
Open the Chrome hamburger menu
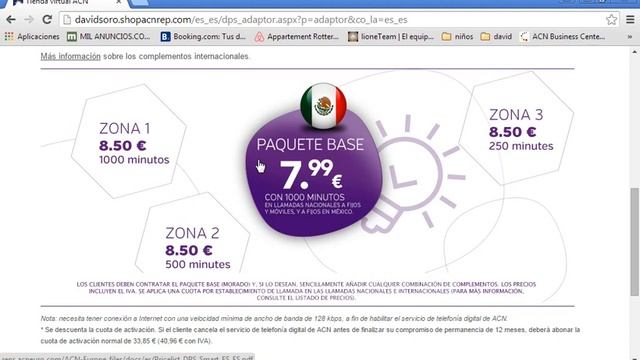point(630,19)
